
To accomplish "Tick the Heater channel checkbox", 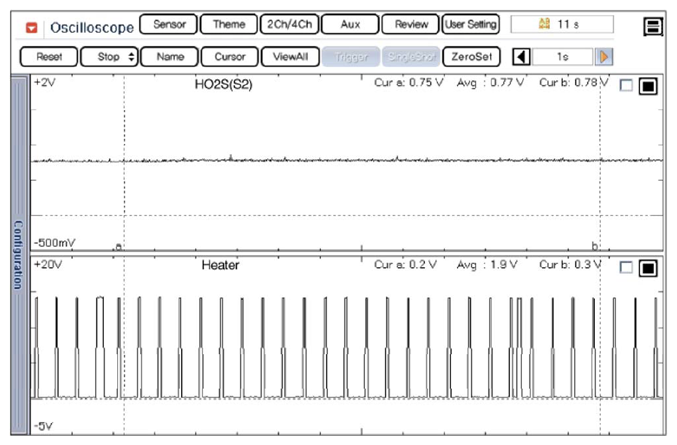I will [x=626, y=268].
